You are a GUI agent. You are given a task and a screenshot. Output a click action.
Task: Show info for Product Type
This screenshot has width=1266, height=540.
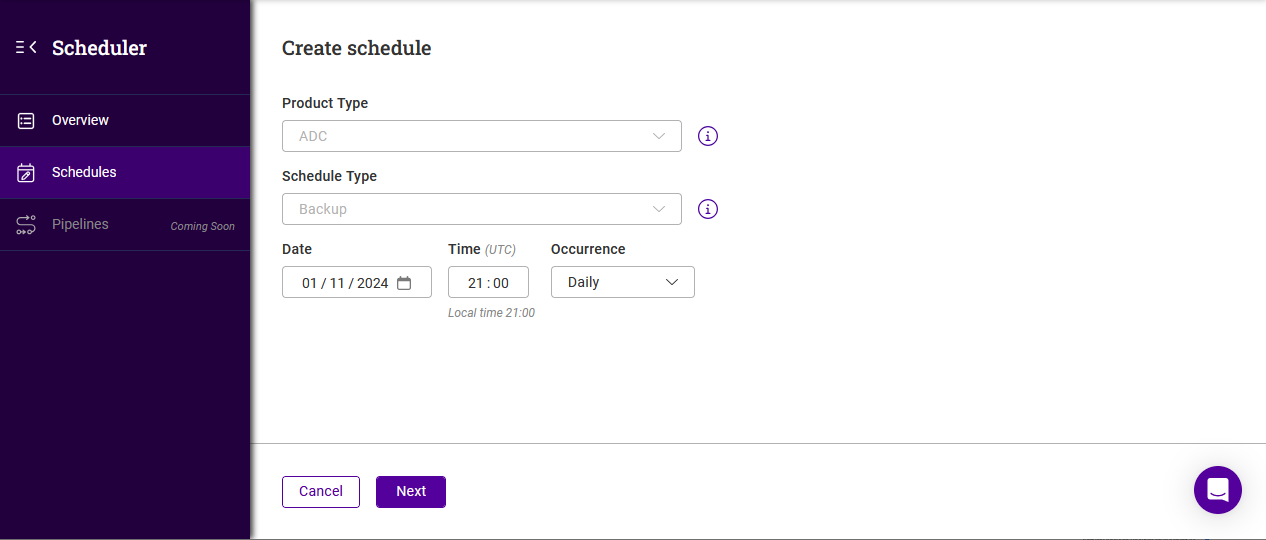pos(708,136)
